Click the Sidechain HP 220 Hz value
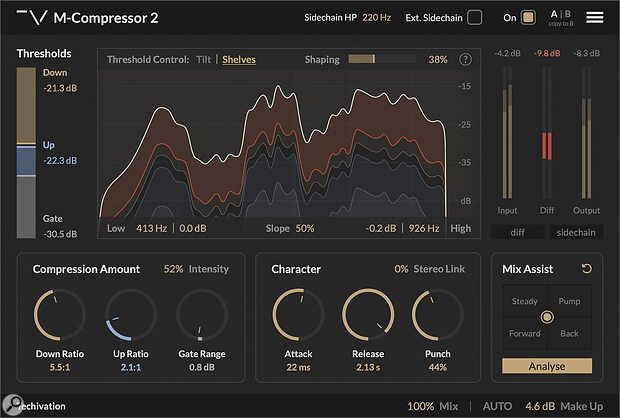620x418 pixels. (376, 17)
